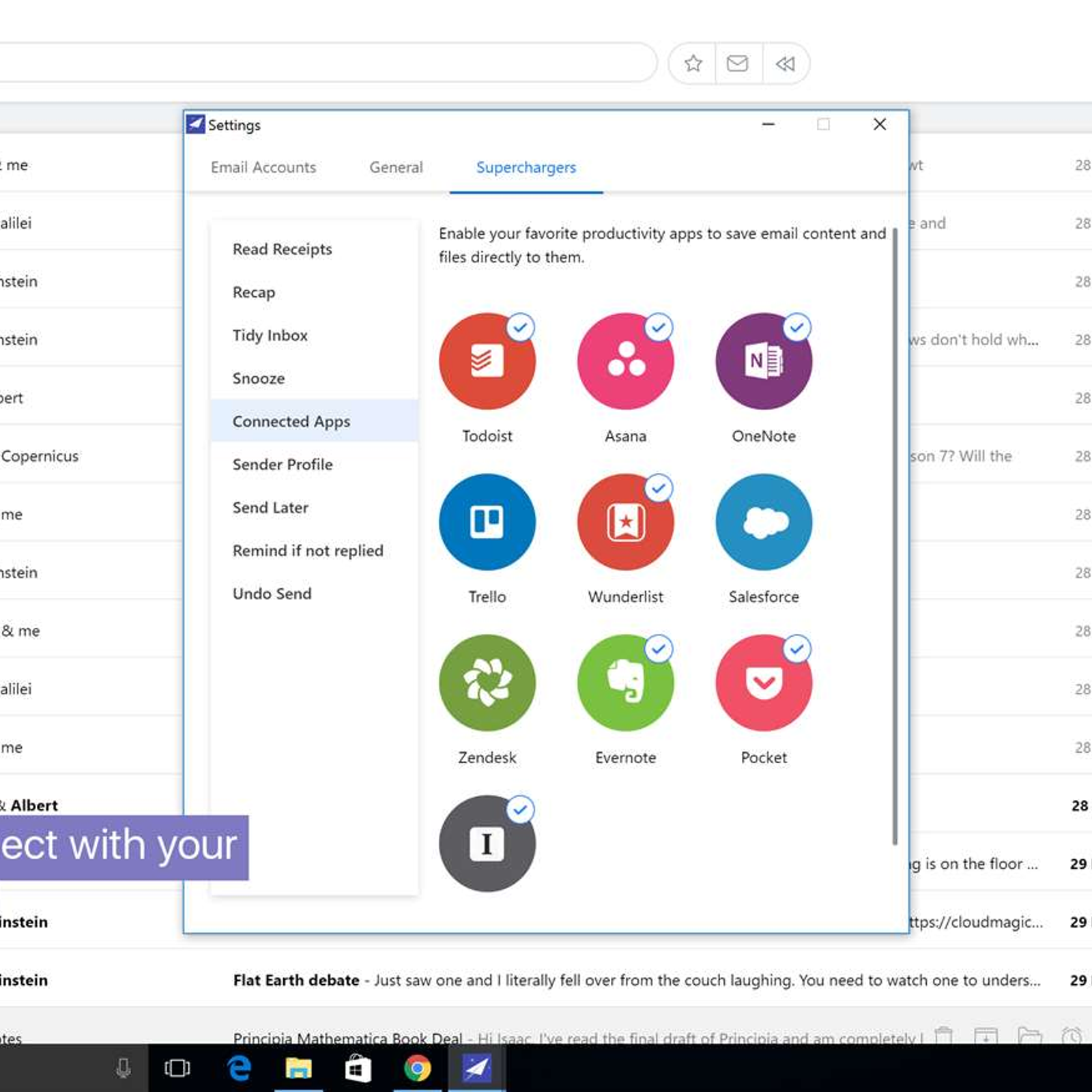Click the Trello label text
Image resolution: width=1092 pixels, height=1092 pixels.
coord(487,597)
